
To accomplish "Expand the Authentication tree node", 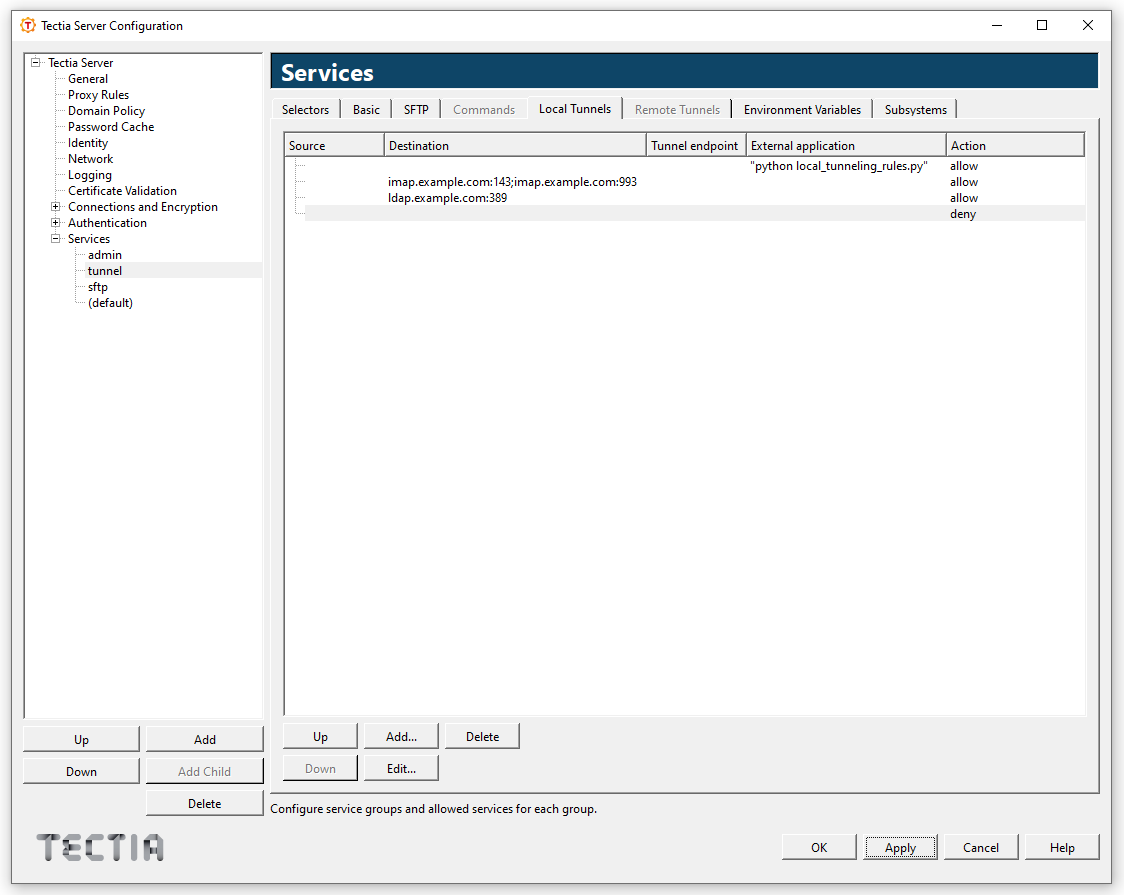I will pos(55,222).
